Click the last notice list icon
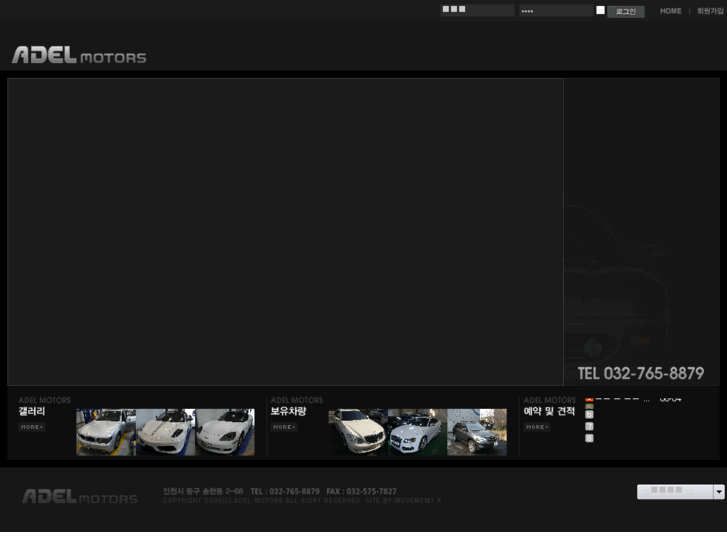 589,438
